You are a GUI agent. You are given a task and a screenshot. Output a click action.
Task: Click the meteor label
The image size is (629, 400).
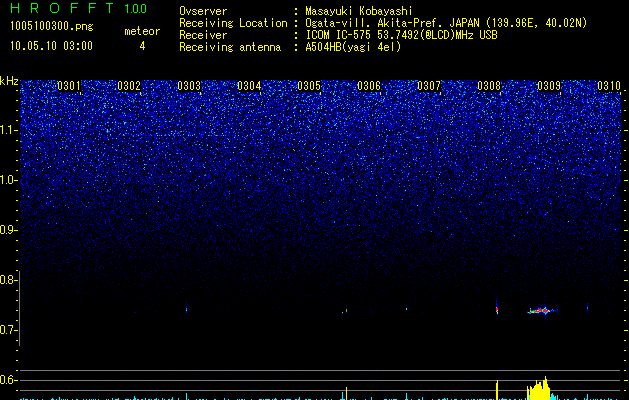(142, 31)
